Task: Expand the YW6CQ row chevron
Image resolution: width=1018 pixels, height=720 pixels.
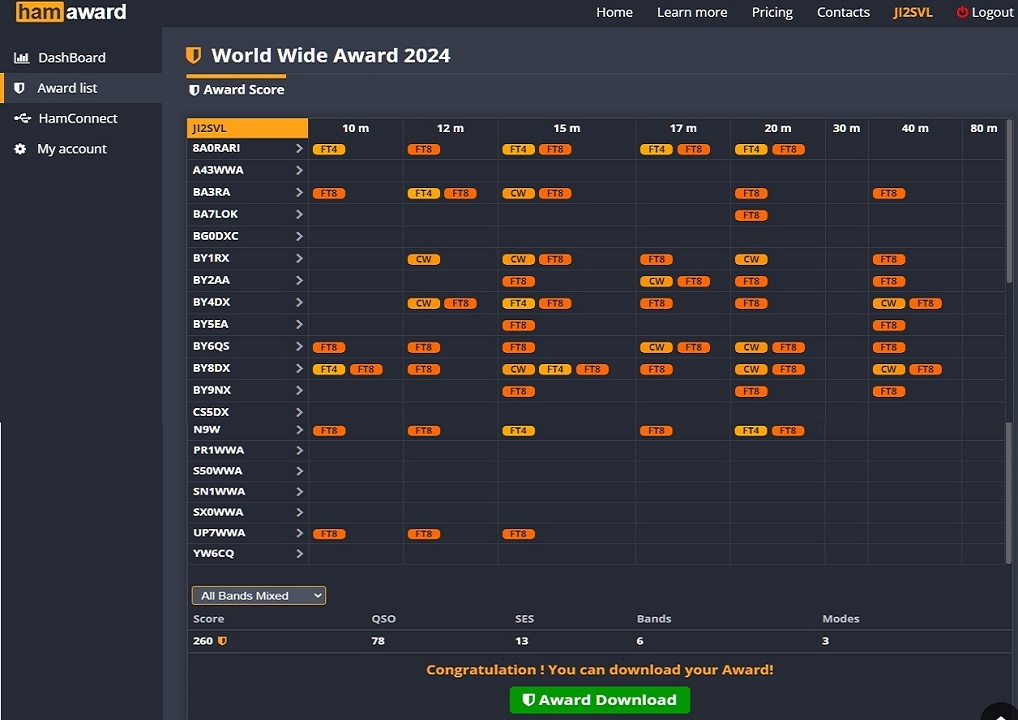Action: click(x=298, y=553)
